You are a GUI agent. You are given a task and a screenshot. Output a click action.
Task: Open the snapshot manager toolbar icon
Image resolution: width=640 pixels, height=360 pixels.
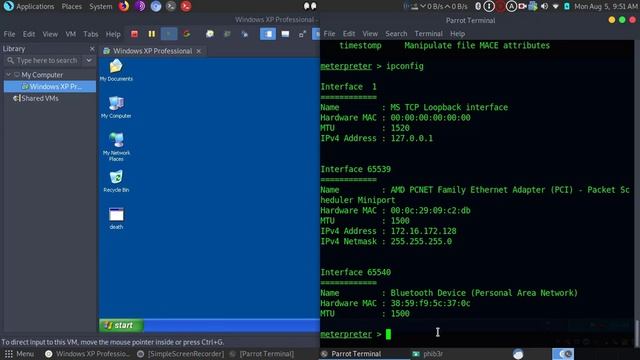pyautogui.click(x=244, y=34)
